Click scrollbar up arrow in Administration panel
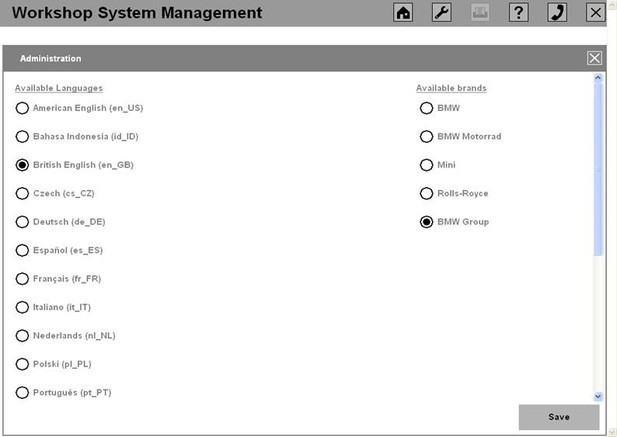The image size is (617, 437). pos(598,78)
